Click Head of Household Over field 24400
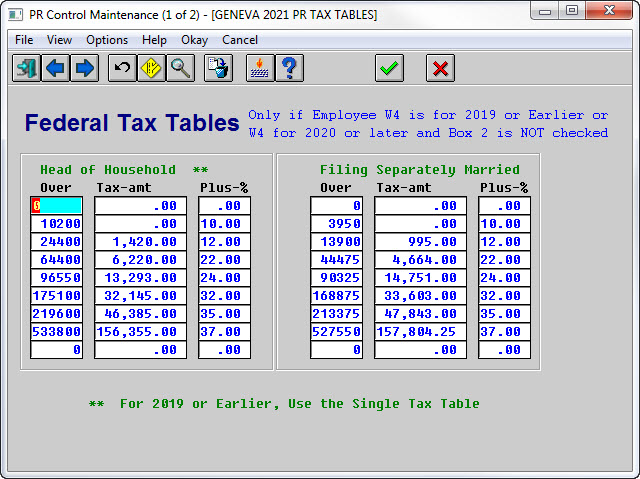This screenshot has width=640, height=479. pyautogui.click(x=56, y=242)
